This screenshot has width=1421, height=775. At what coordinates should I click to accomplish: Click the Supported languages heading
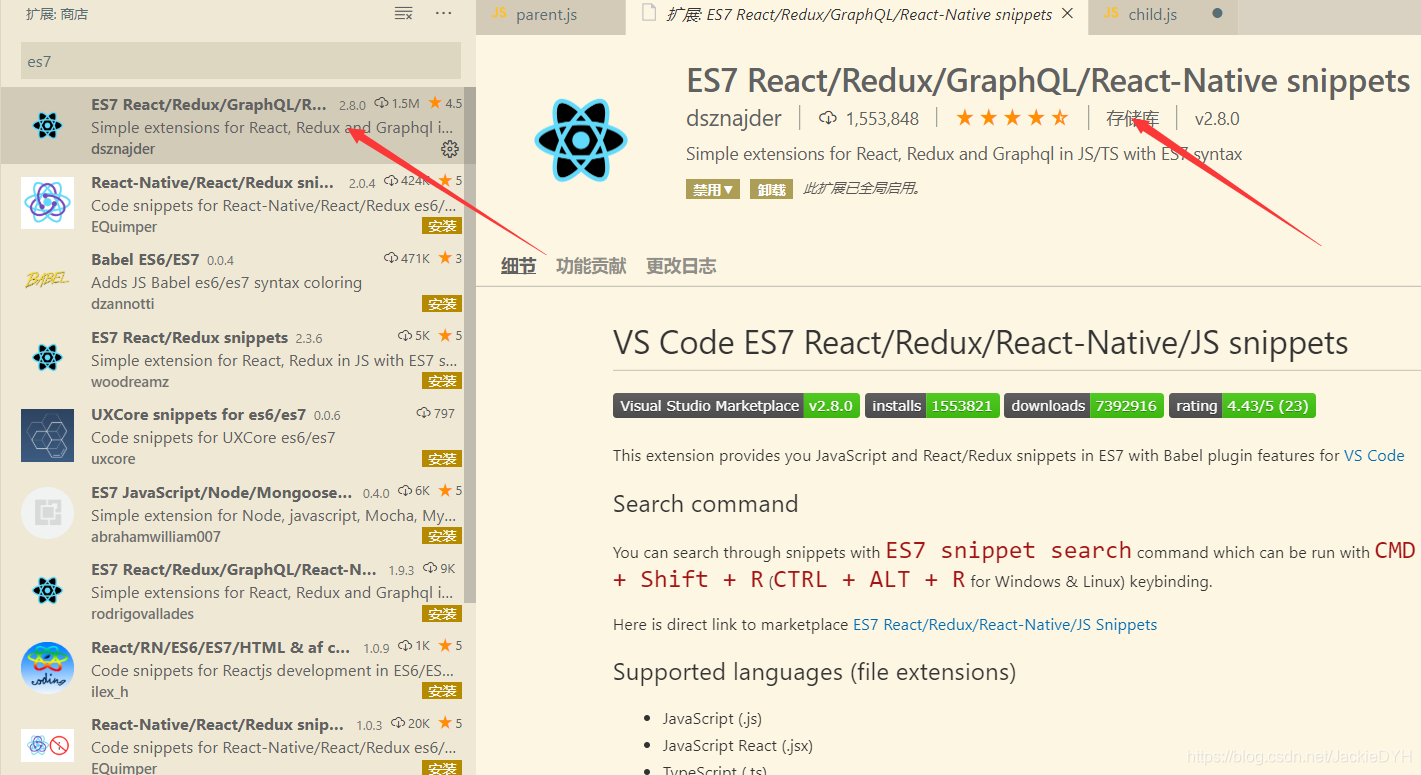[x=814, y=671]
